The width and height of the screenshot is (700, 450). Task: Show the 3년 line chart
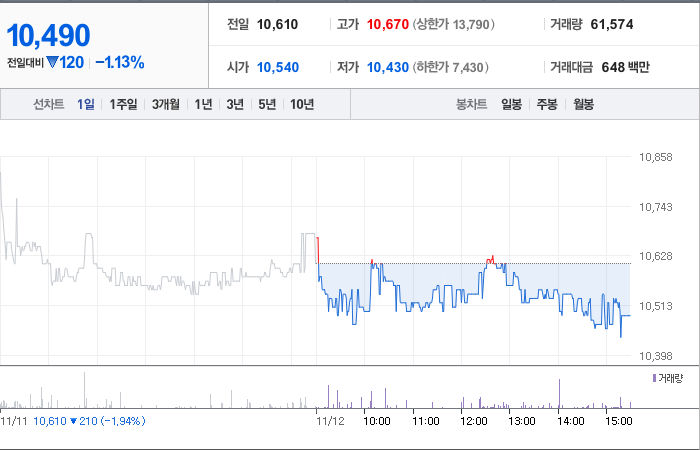[235, 104]
